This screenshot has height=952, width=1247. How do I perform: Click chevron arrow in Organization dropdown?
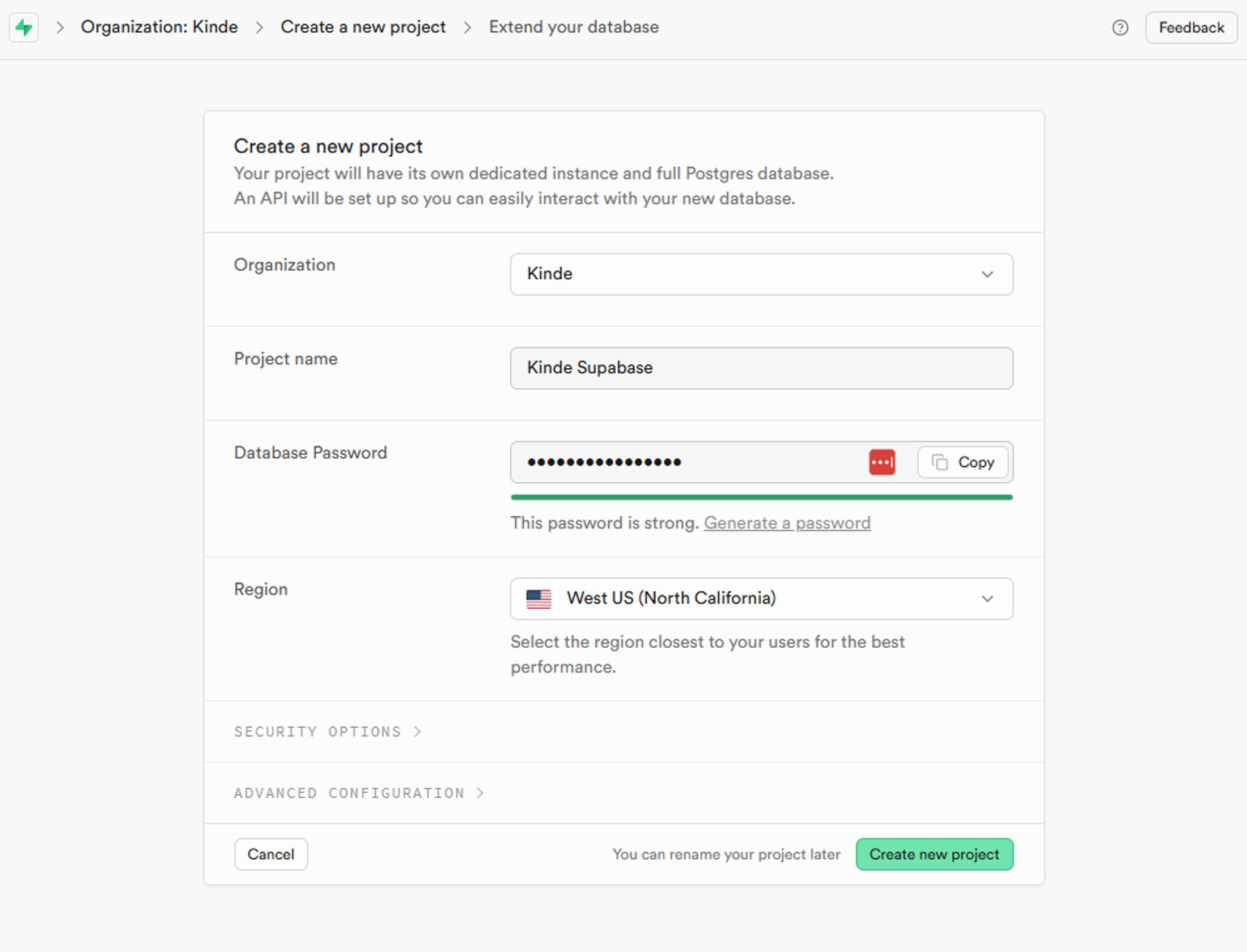pos(987,274)
